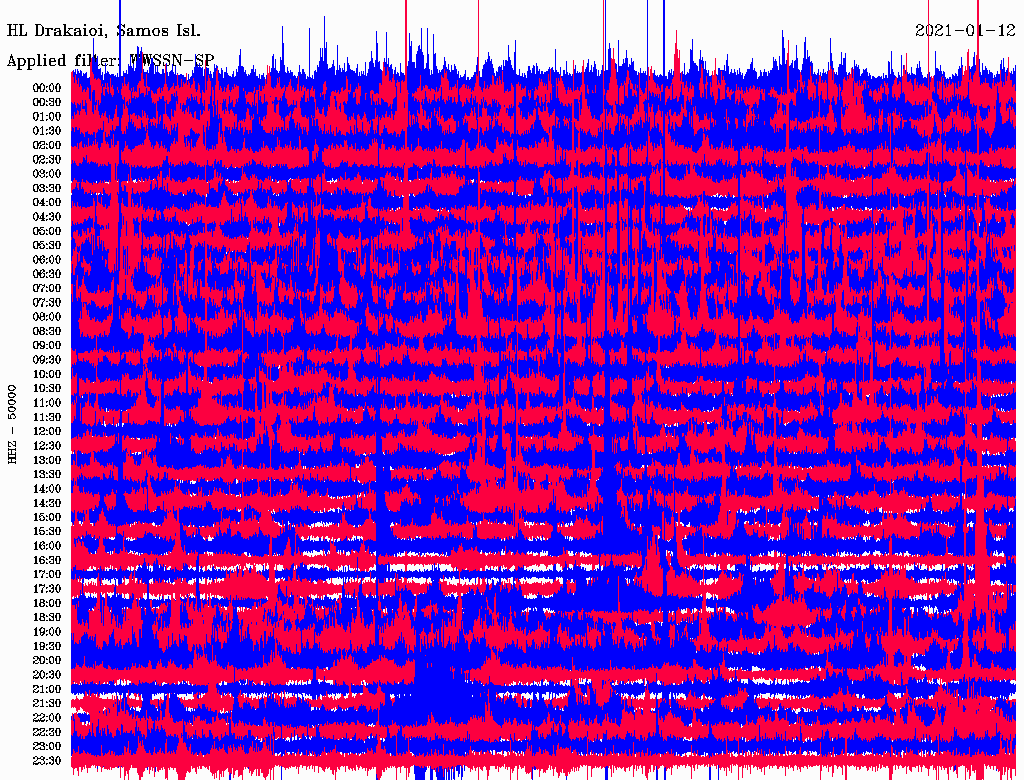The height and width of the screenshot is (780, 1024).
Task: Click the 06:30 time row label
Action: (x=47, y=274)
